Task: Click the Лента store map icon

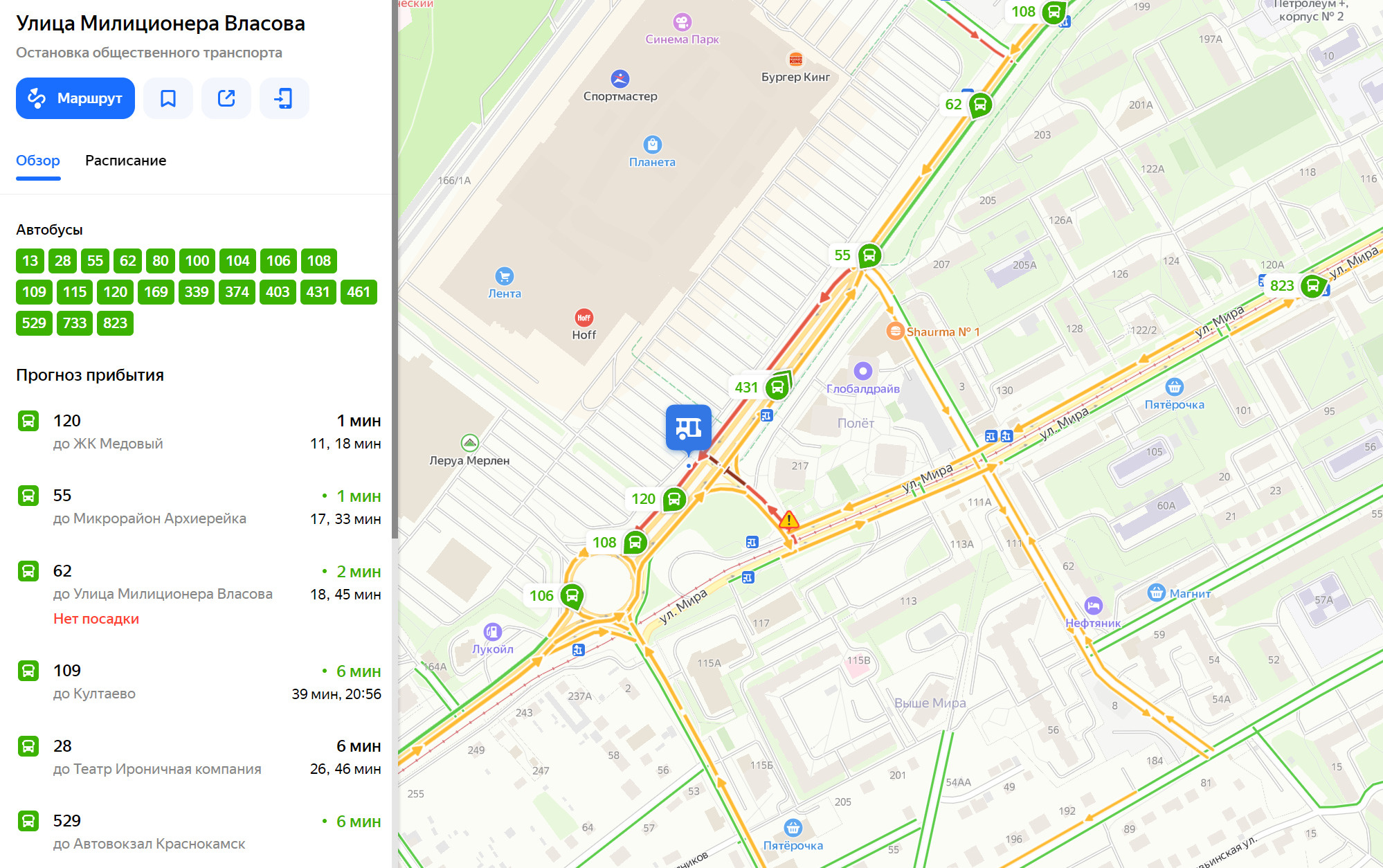Action: pos(505,275)
